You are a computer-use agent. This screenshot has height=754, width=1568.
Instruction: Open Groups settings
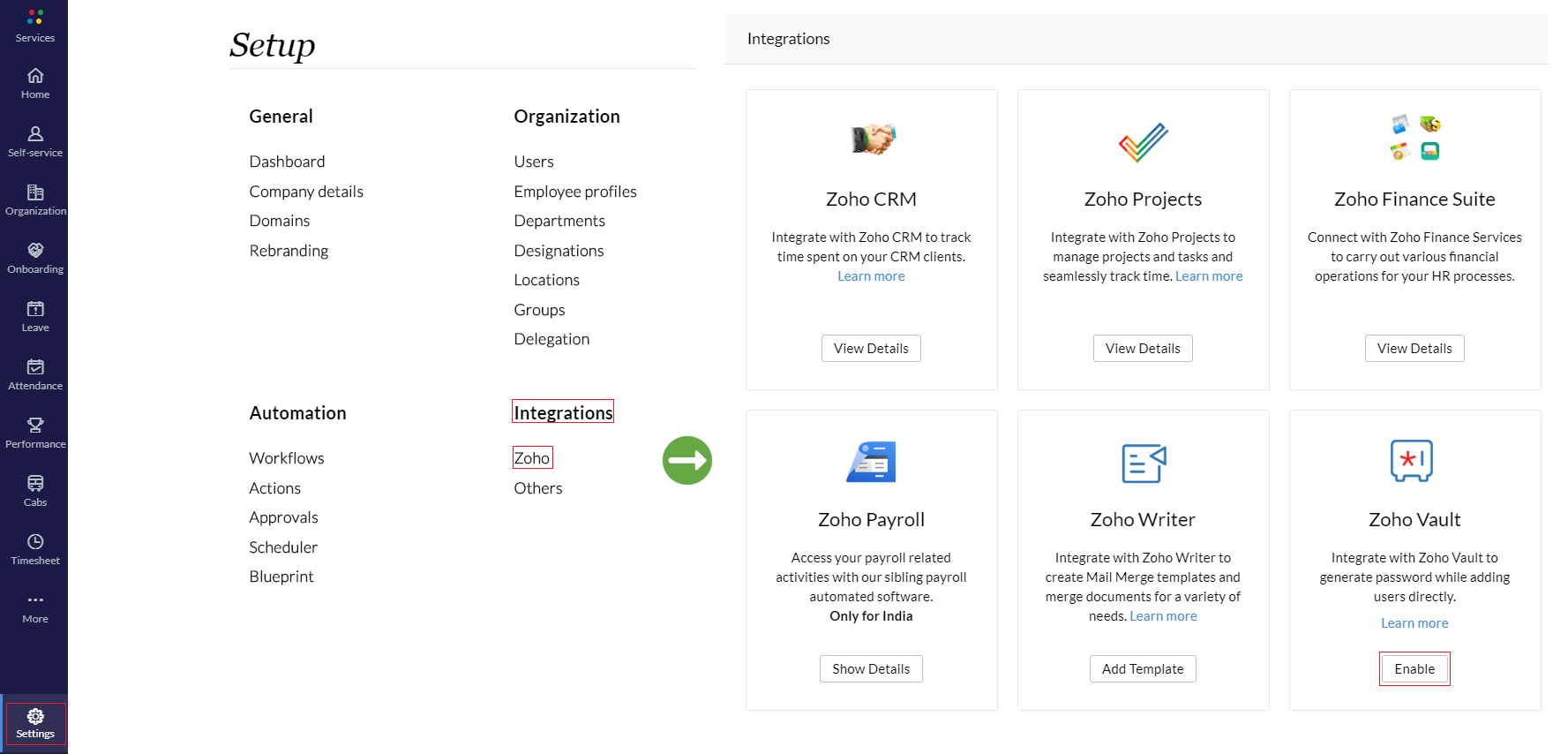[x=539, y=310]
